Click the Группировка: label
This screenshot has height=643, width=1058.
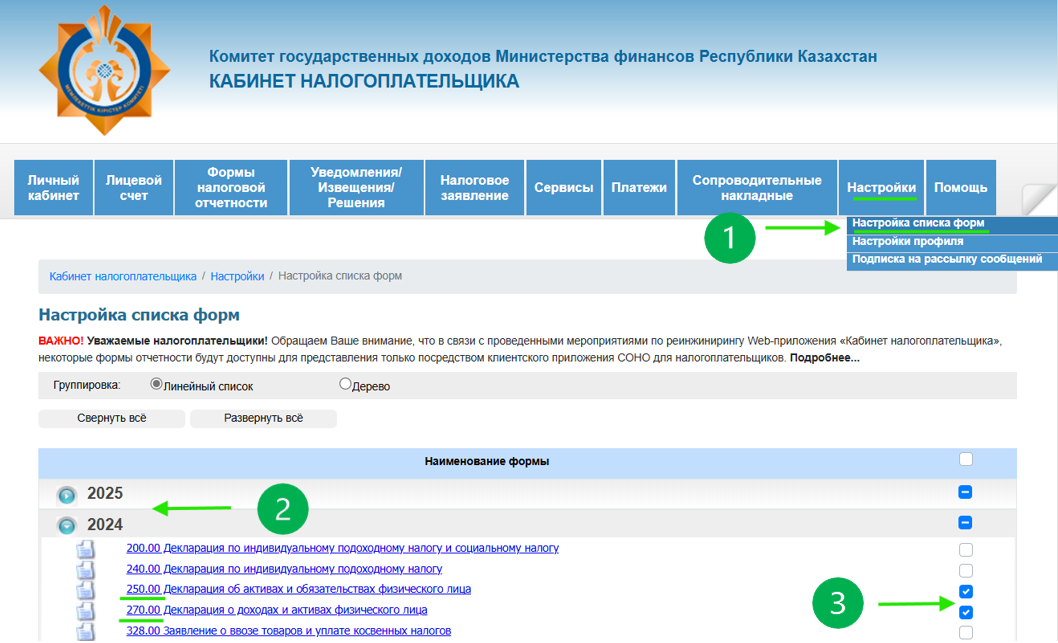point(87,385)
